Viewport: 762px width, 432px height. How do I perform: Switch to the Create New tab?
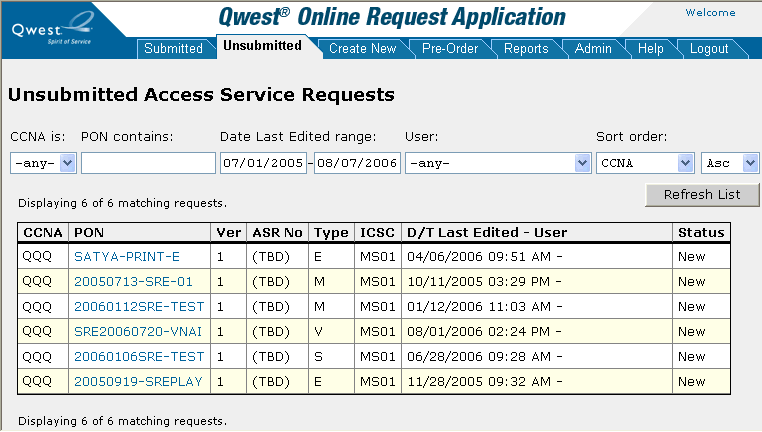click(362, 48)
